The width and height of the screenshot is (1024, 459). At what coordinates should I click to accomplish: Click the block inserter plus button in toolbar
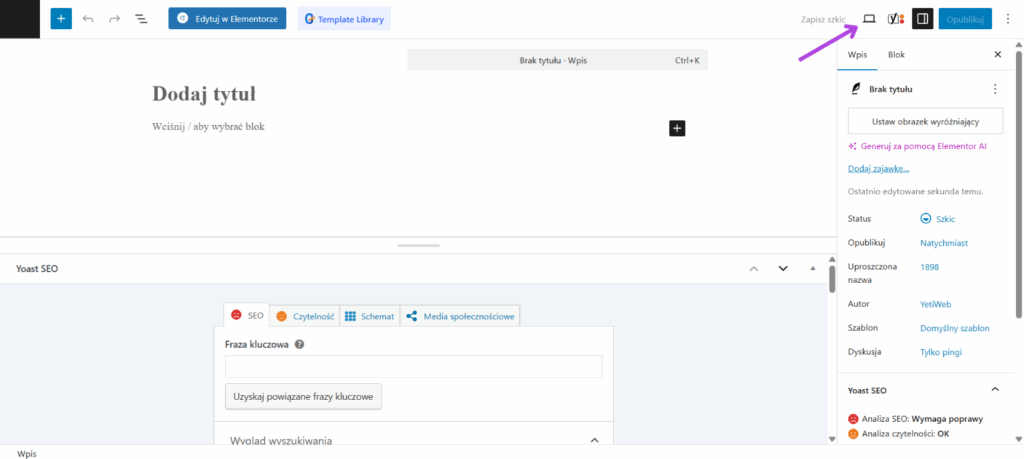pyautogui.click(x=61, y=19)
